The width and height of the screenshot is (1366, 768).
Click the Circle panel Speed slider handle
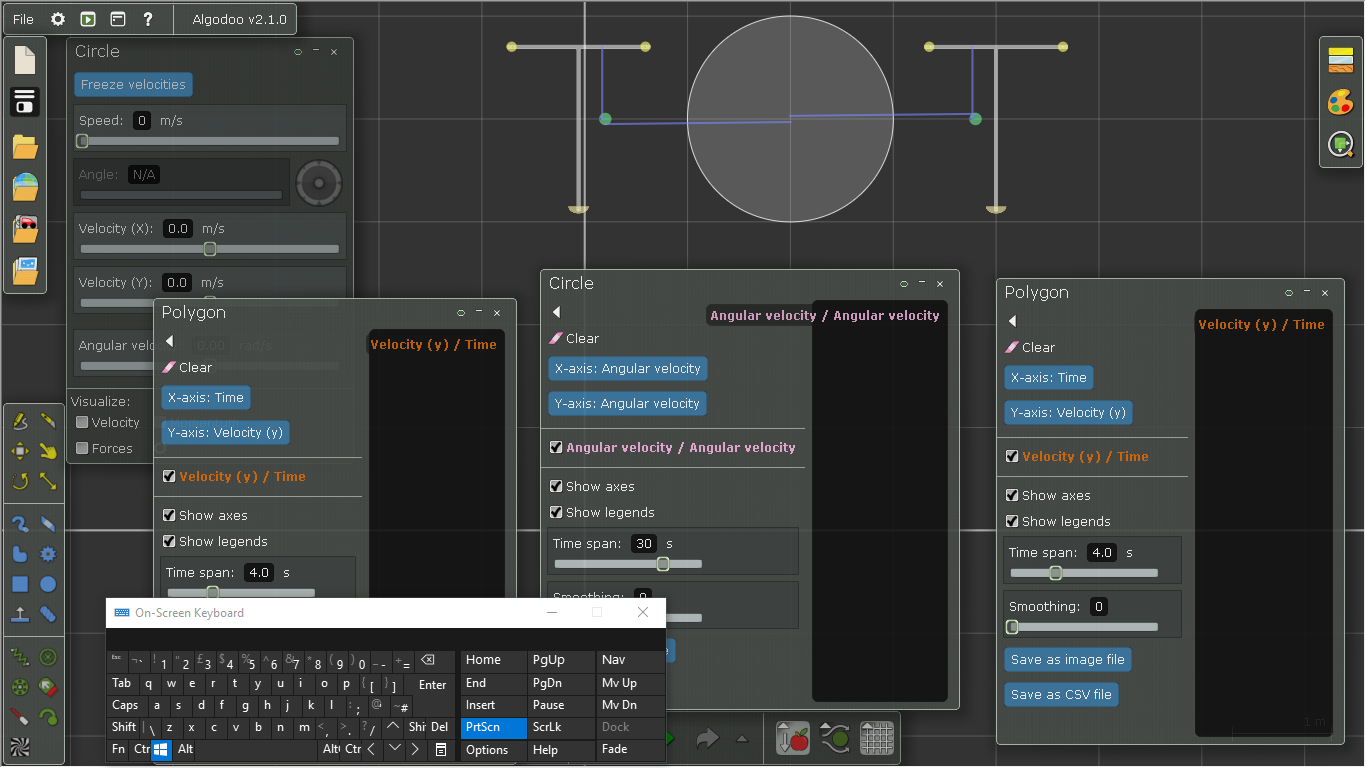[83, 141]
